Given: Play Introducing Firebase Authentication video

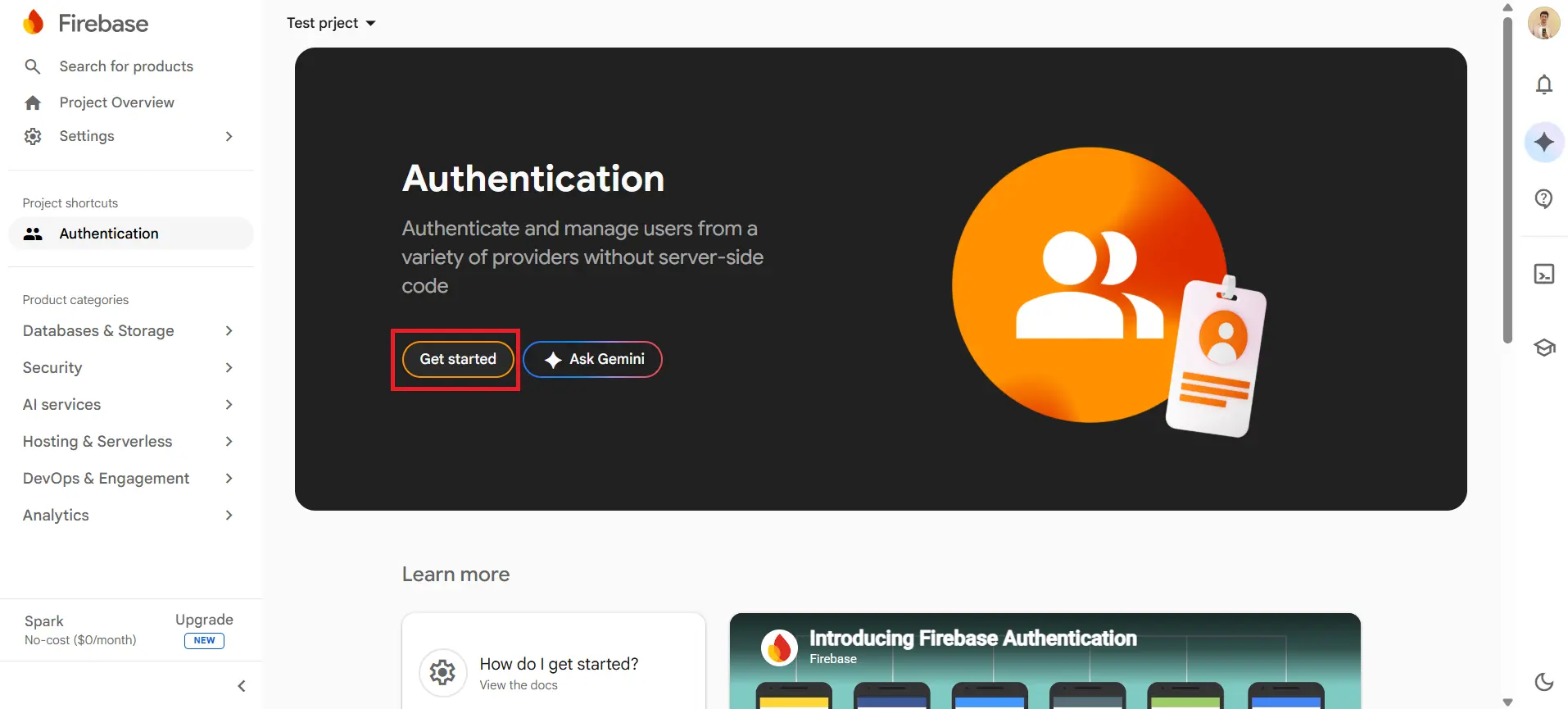Looking at the screenshot, I should [x=1045, y=661].
